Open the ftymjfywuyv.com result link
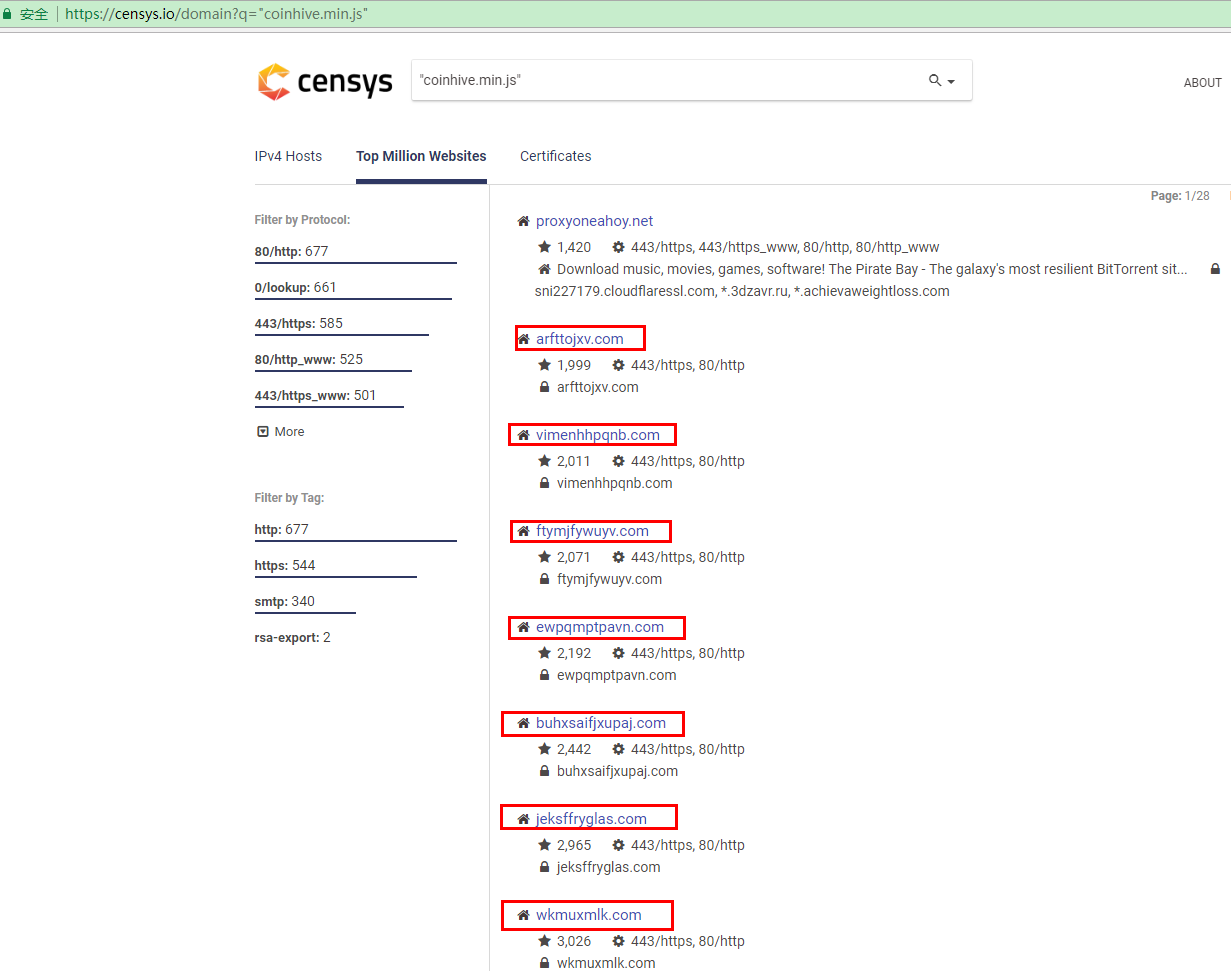 (x=592, y=531)
